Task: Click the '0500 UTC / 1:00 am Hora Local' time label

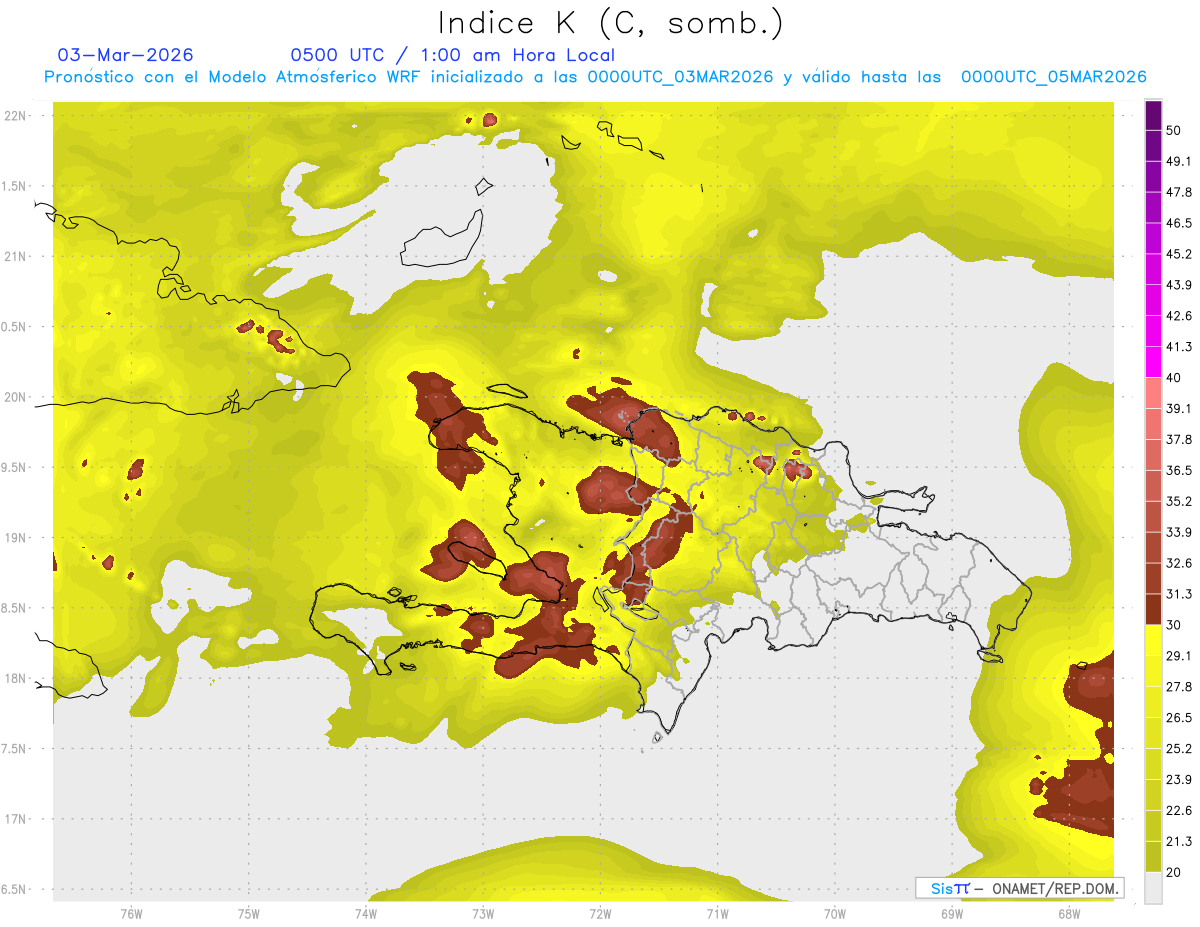Action: [453, 55]
